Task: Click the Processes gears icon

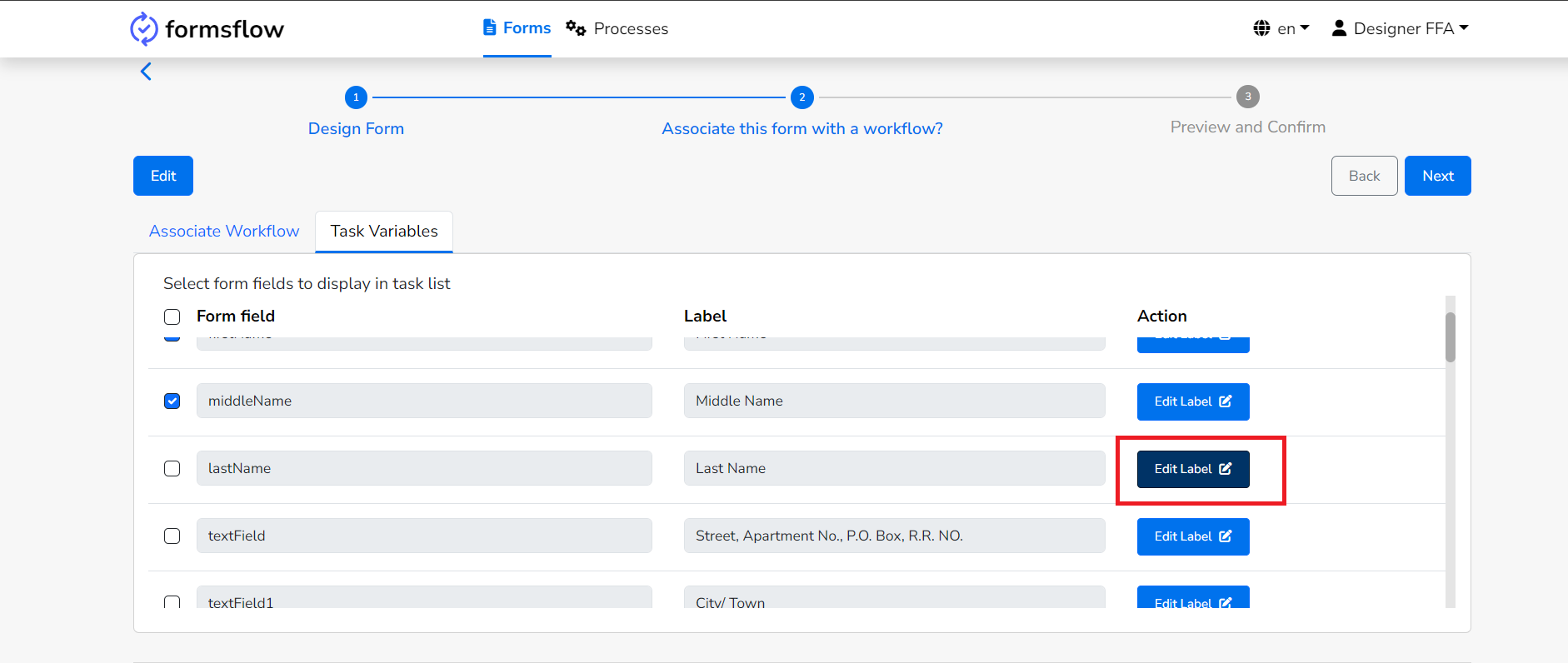Action: [x=576, y=28]
